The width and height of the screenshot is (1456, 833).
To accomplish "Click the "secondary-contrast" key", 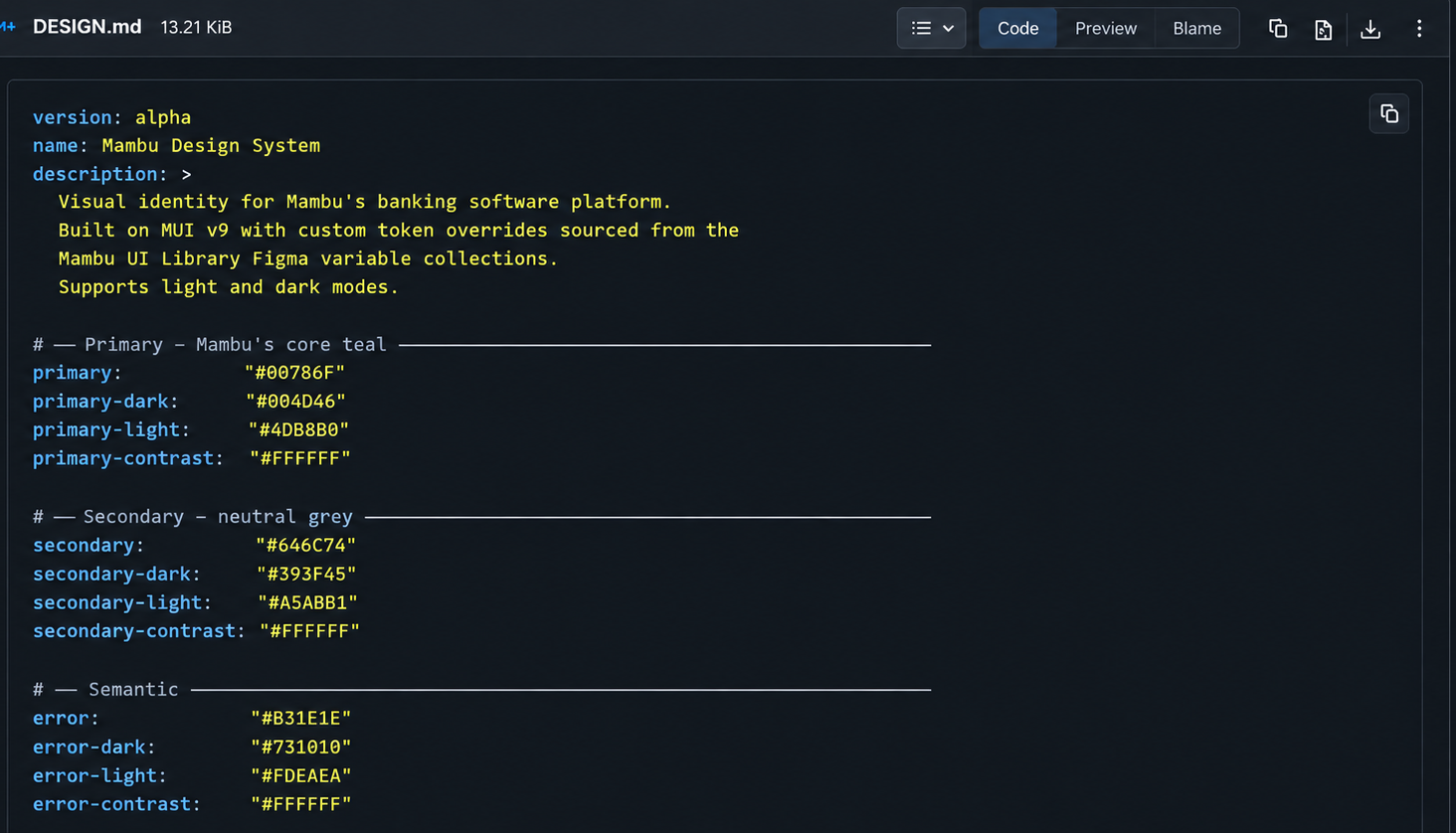I will (134, 631).
